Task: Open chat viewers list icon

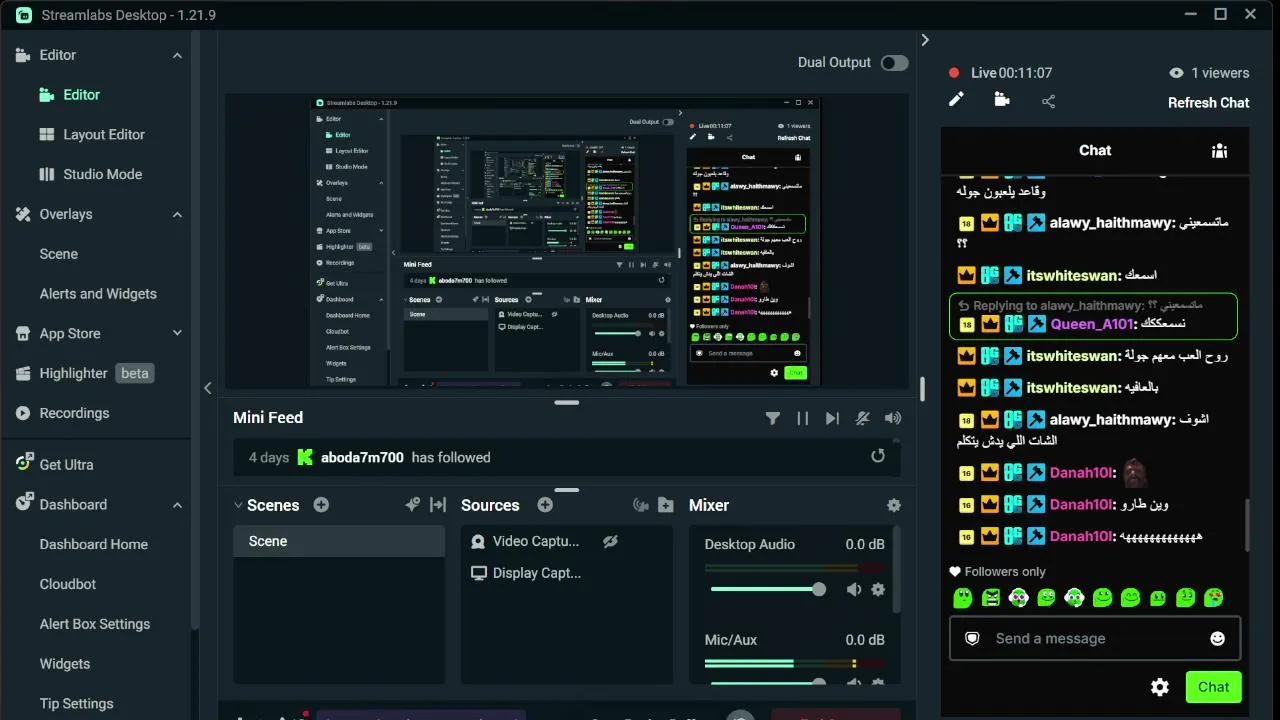Action: [1219, 151]
